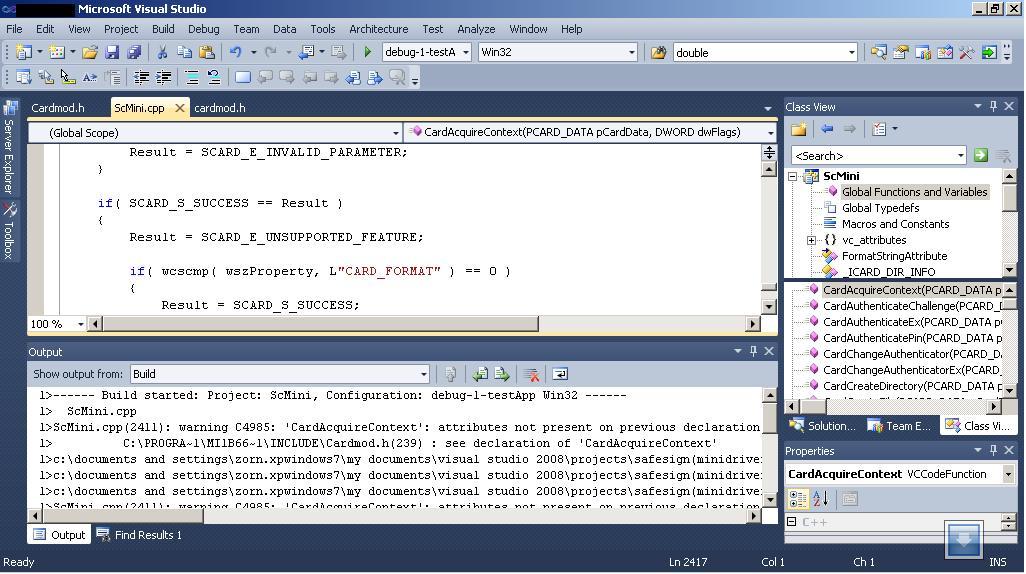This screenshot has width=1026, height=574.
Task: Toggle auto-hide pin on Output panel
Action: (x=753, y=351)
